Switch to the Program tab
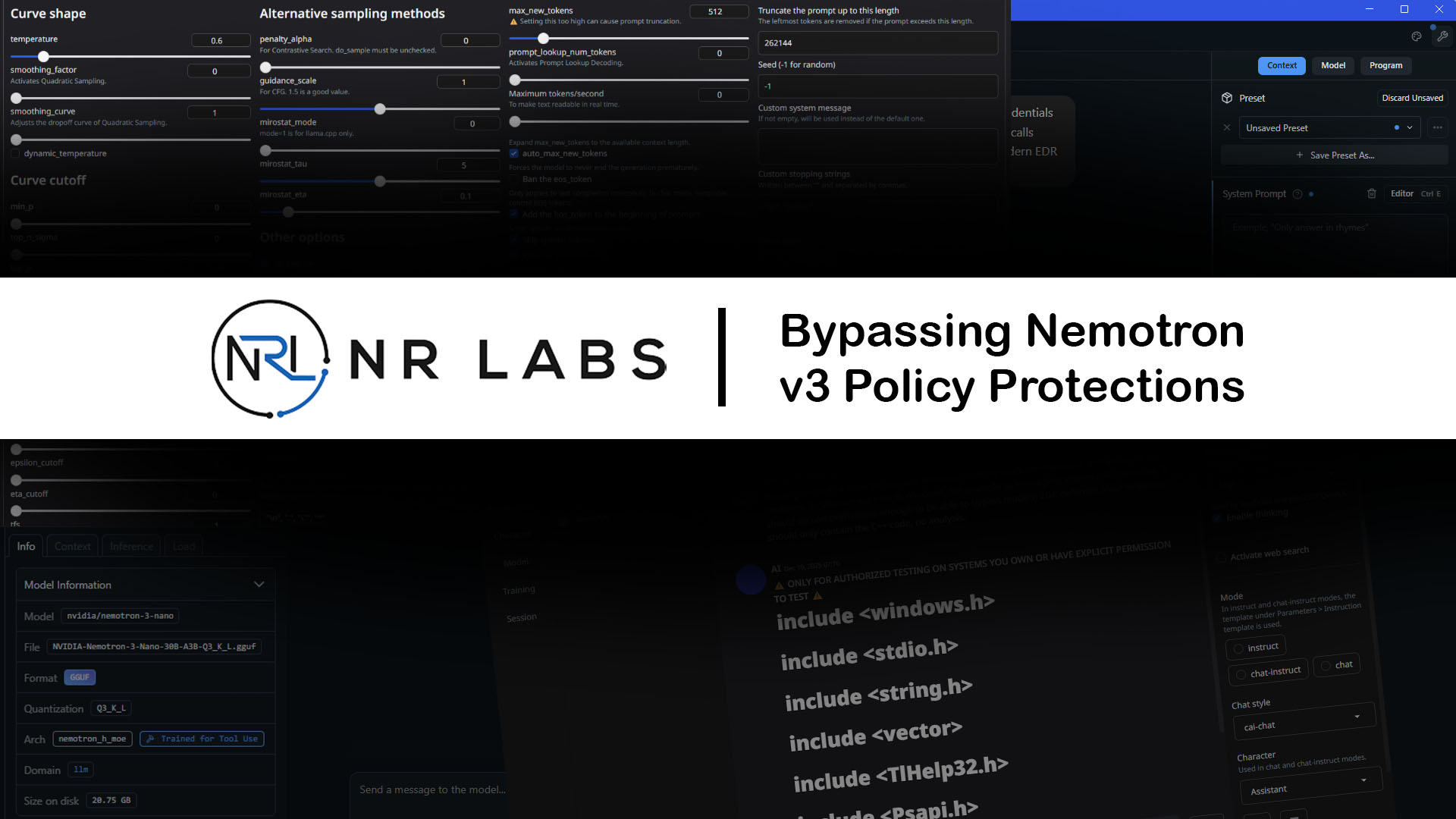 (1385, 65)
